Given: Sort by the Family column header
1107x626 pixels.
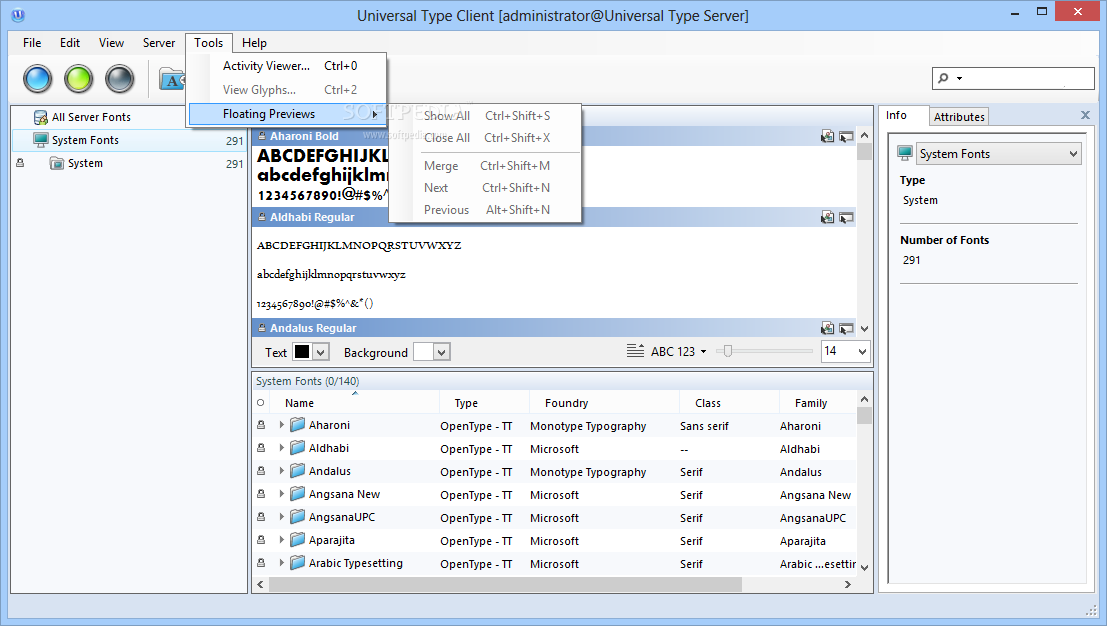Looking at the screenshot, I should [818, 403].
